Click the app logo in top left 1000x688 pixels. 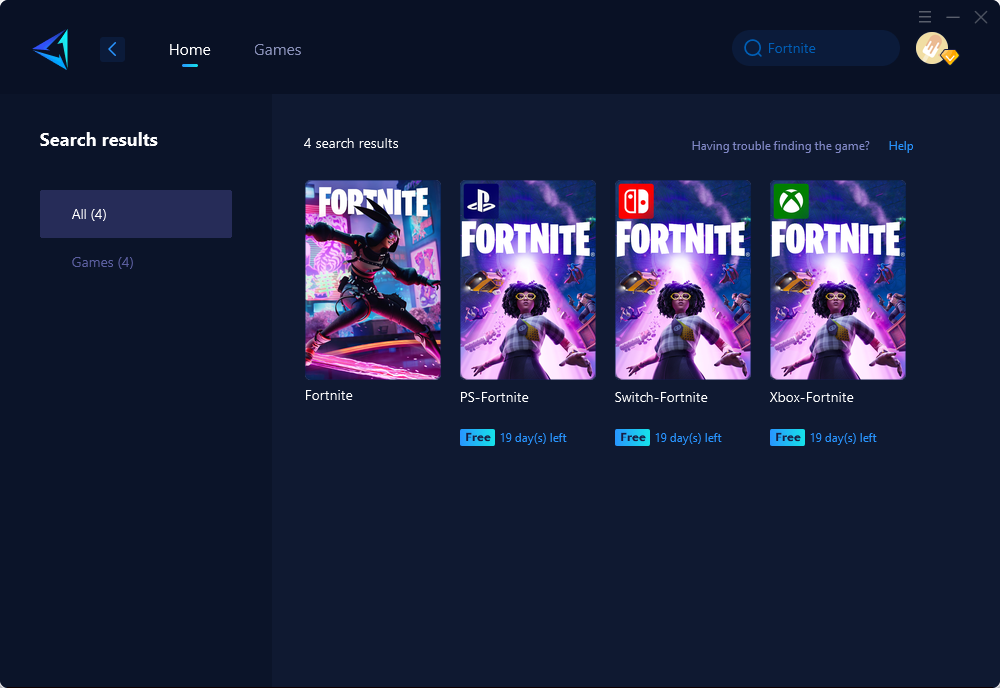51,47
